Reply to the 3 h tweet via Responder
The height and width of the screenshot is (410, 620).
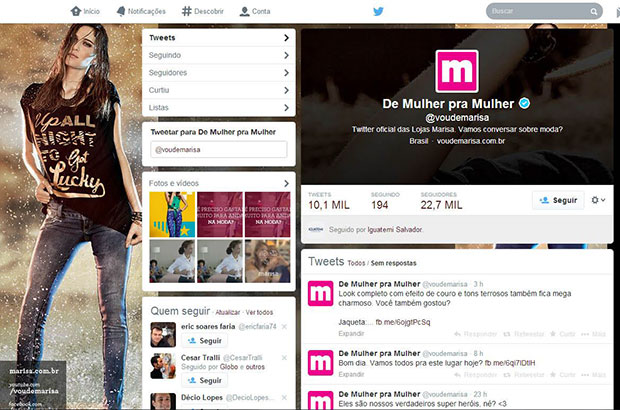476,334
